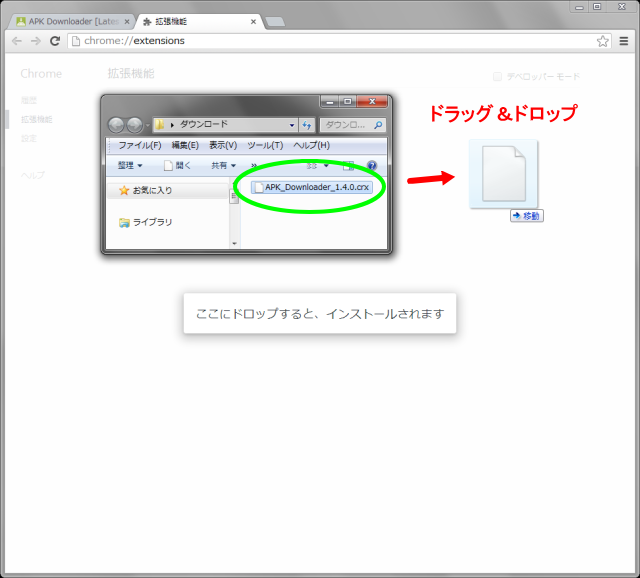Select お気に入り in navigation pane
The width and height of the screenshot is (640, 578).
coord(152,190)
